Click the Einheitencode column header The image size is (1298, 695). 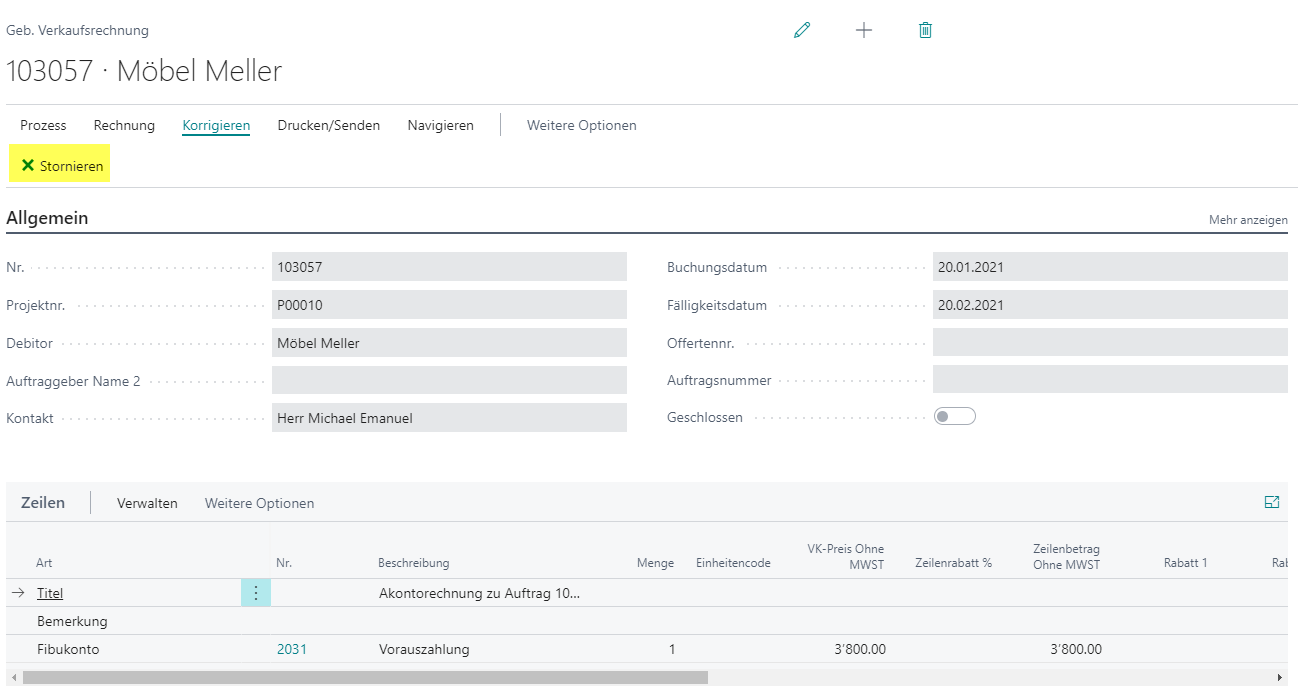click(x=733, y=563)
